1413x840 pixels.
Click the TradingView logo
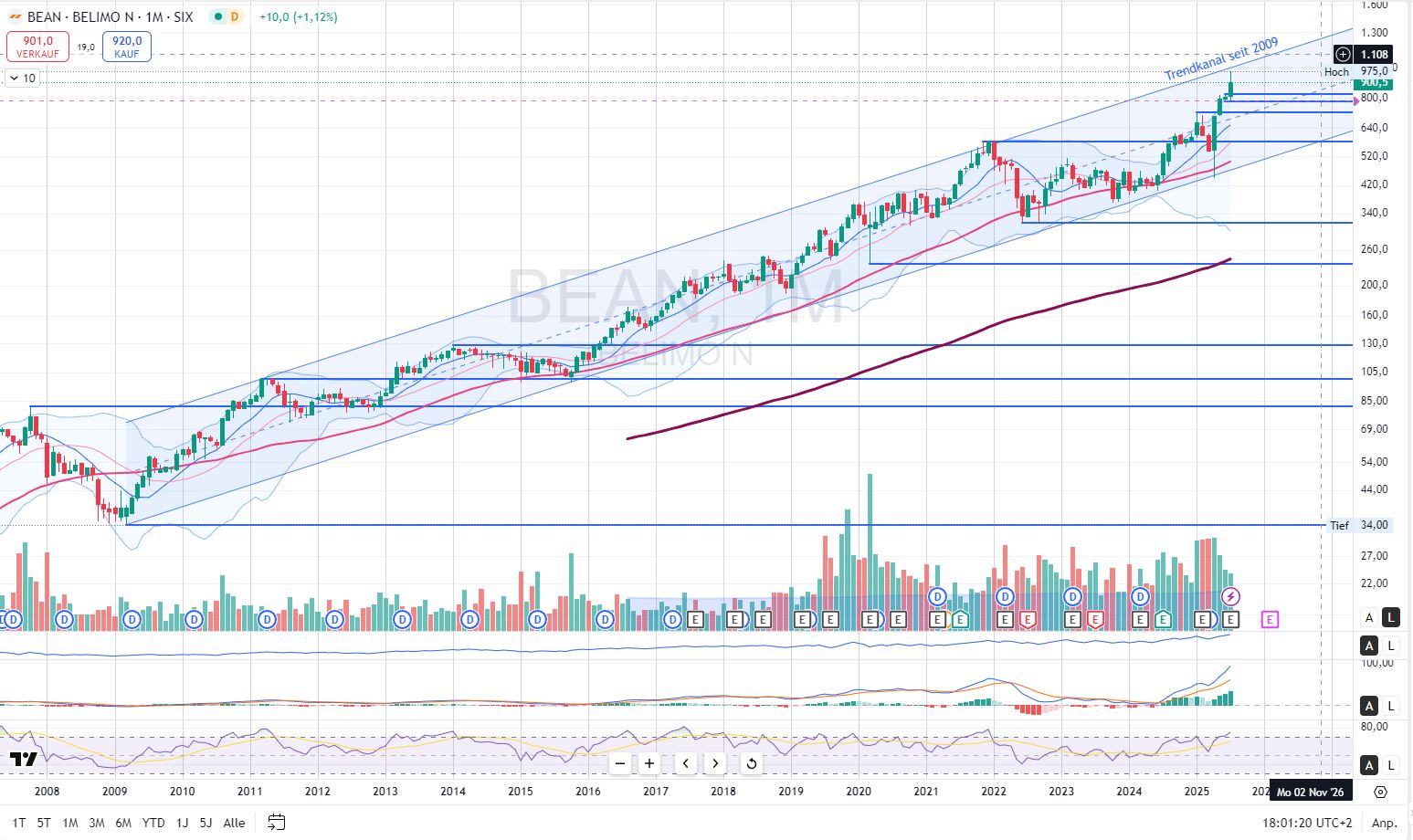click(25, 760)
